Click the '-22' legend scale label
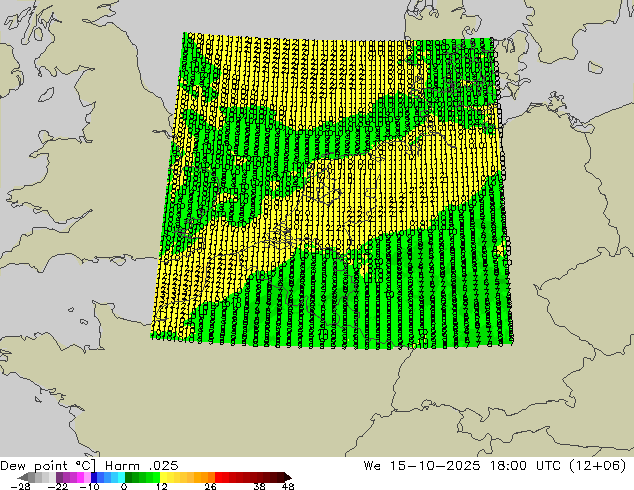The height and width of the screenshot is (490, 634). [x=58, y=486]
